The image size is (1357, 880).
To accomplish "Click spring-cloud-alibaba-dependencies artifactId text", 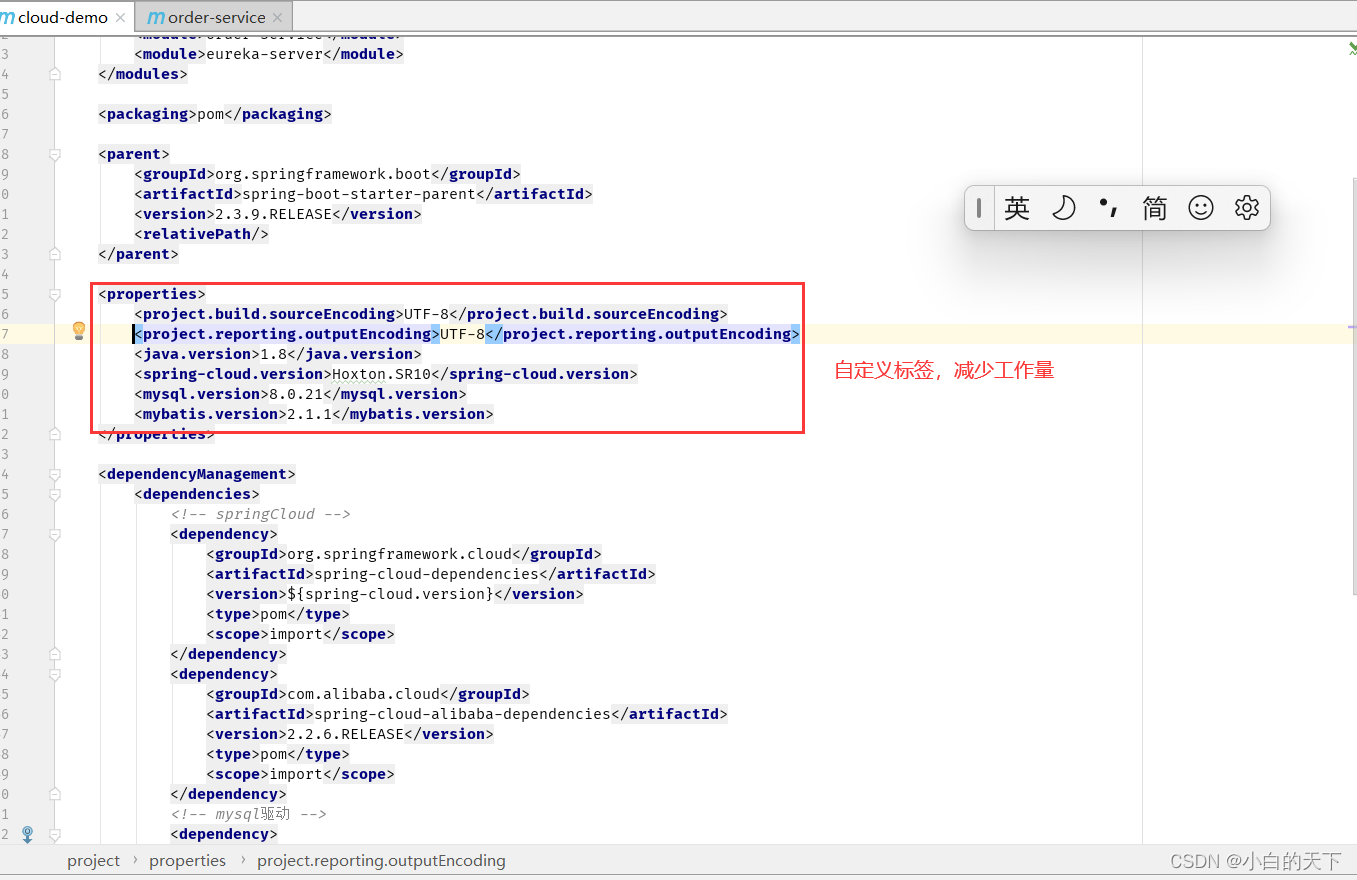I will (x=462, y=714).
